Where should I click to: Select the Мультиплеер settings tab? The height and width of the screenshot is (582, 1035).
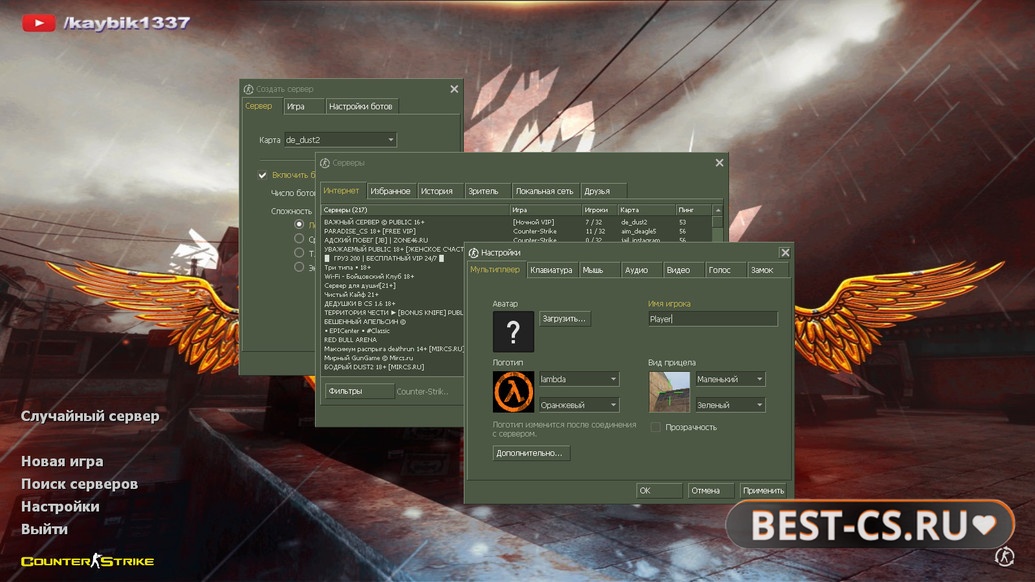tap(496, 269)
